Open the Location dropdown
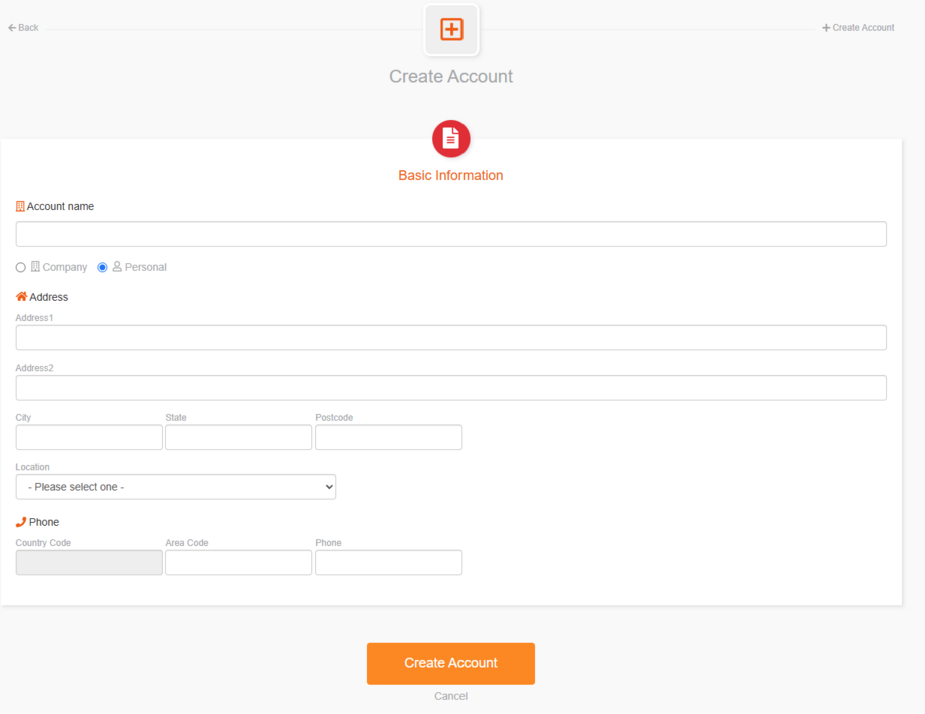This screenshot has width=925, height=714. pyautogui.click(x=176, y=487)
